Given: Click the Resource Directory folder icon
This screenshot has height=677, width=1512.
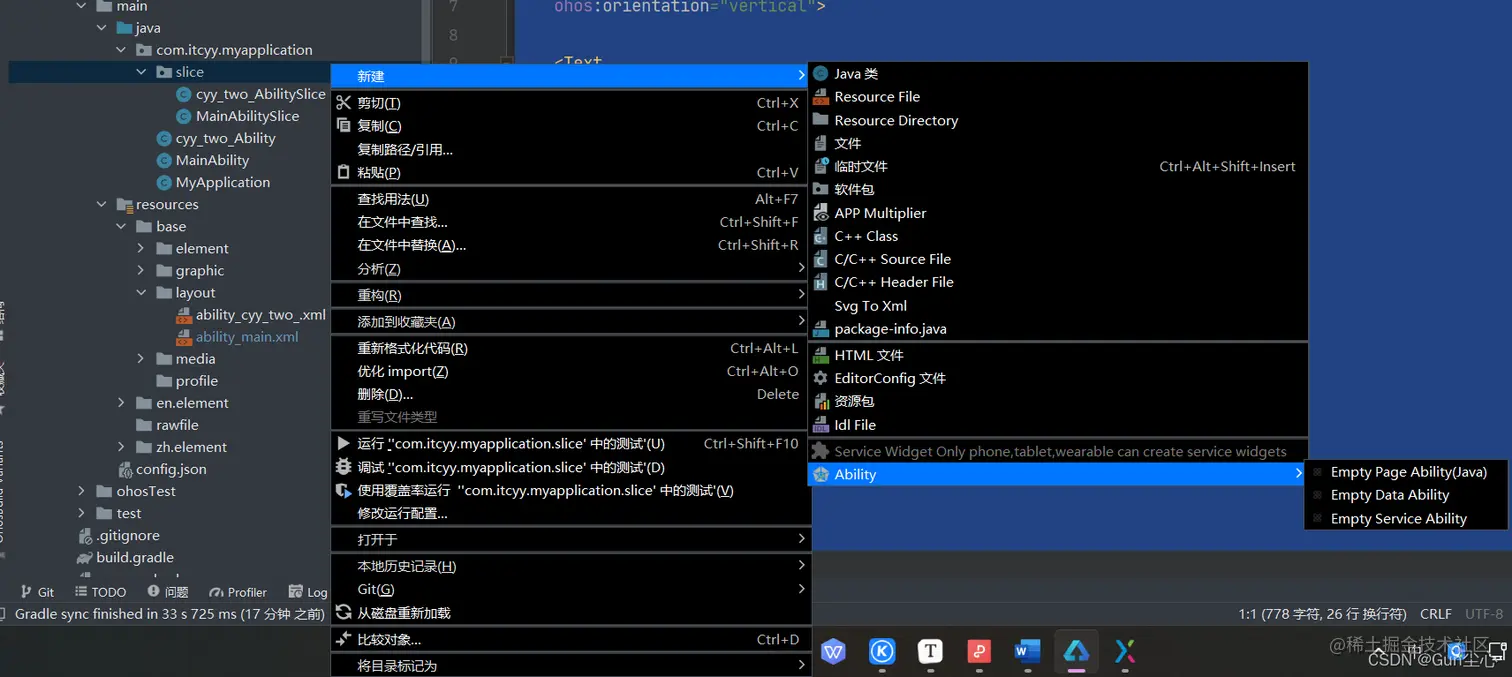Looking at the screenshot, I should [x=821, y=120].
